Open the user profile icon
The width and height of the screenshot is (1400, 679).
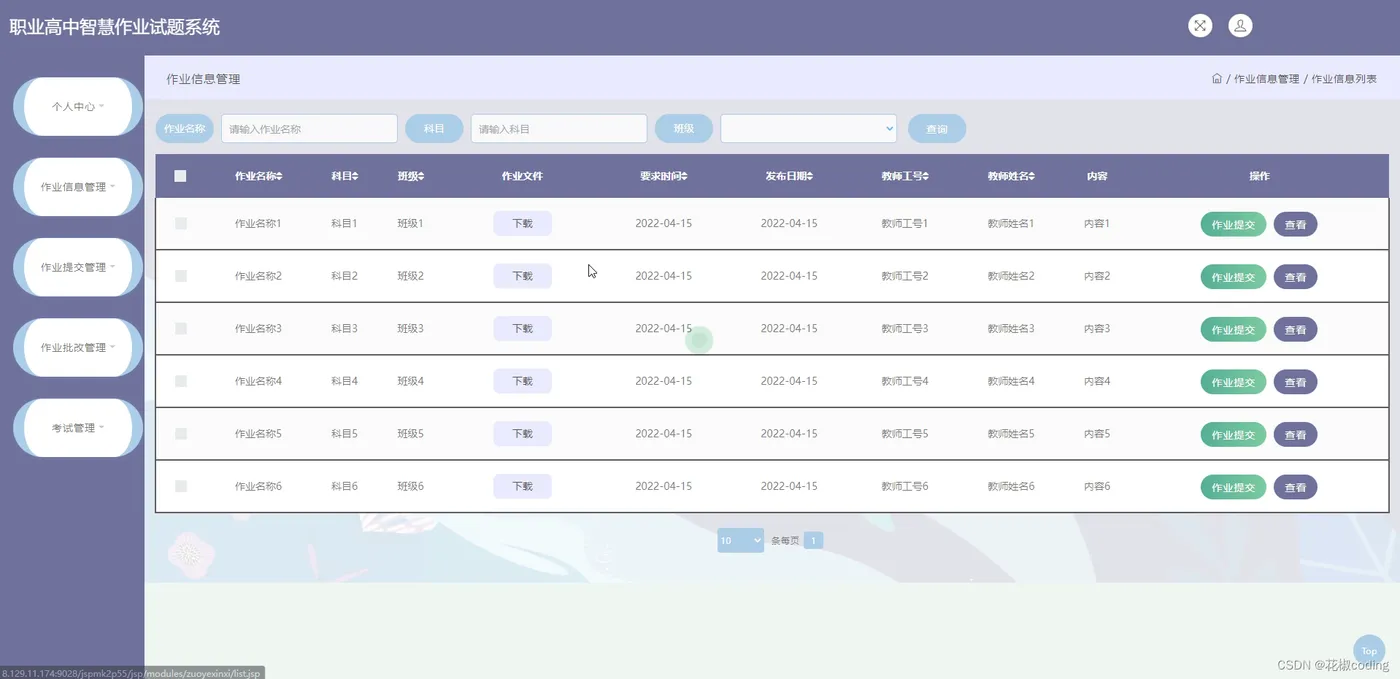tap(1240, 26)
